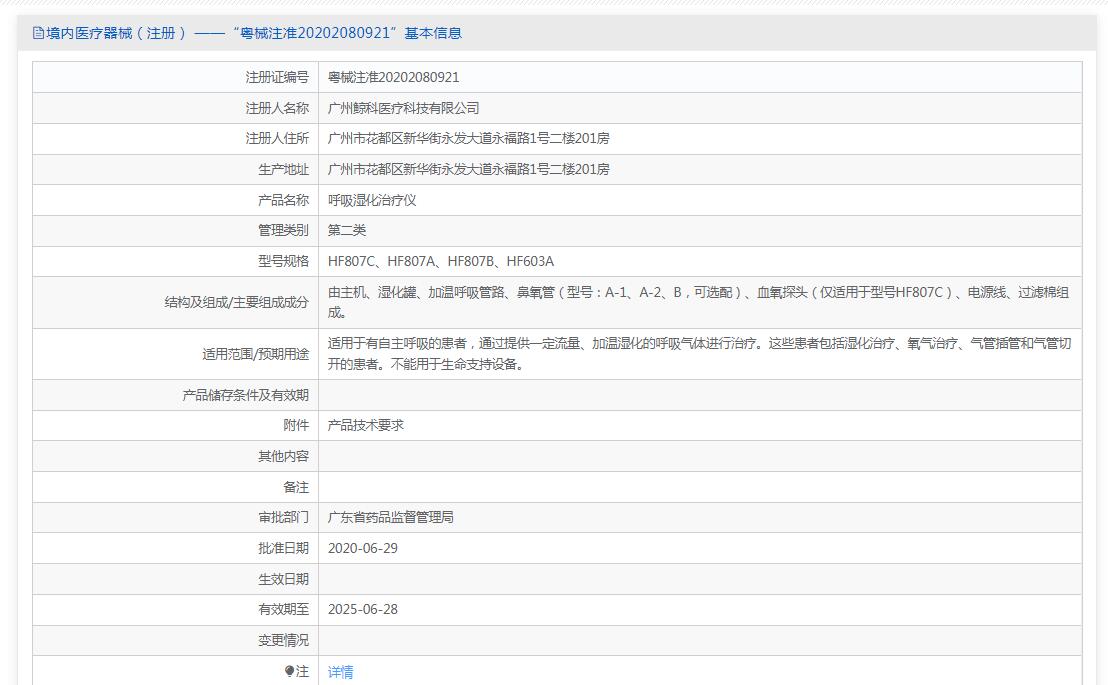Select the value 粤械注准20202080921 in the table
The width and height of the screenshot is (1108, 685).
(x=394, y=77)
